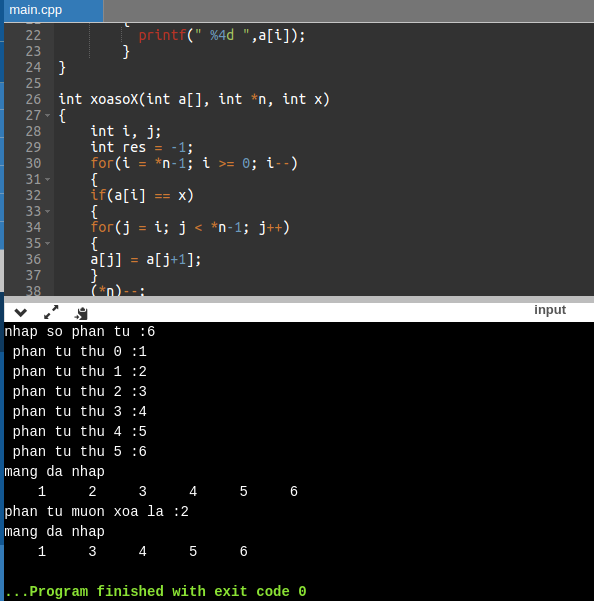Image resolution: width=594 pixels, height=601 pixels.
Task: Collapse the for loop block at line 31
Action: point(48,179)
